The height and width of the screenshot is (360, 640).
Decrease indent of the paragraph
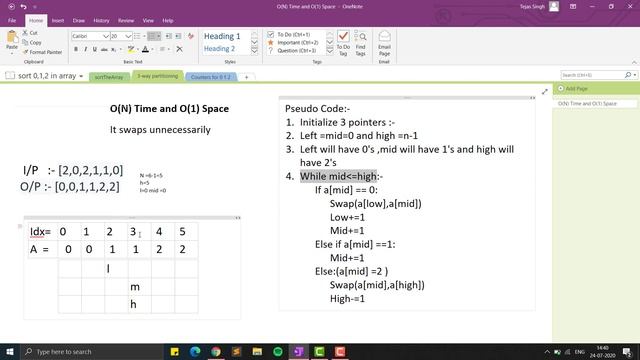[x=169, y=36]
